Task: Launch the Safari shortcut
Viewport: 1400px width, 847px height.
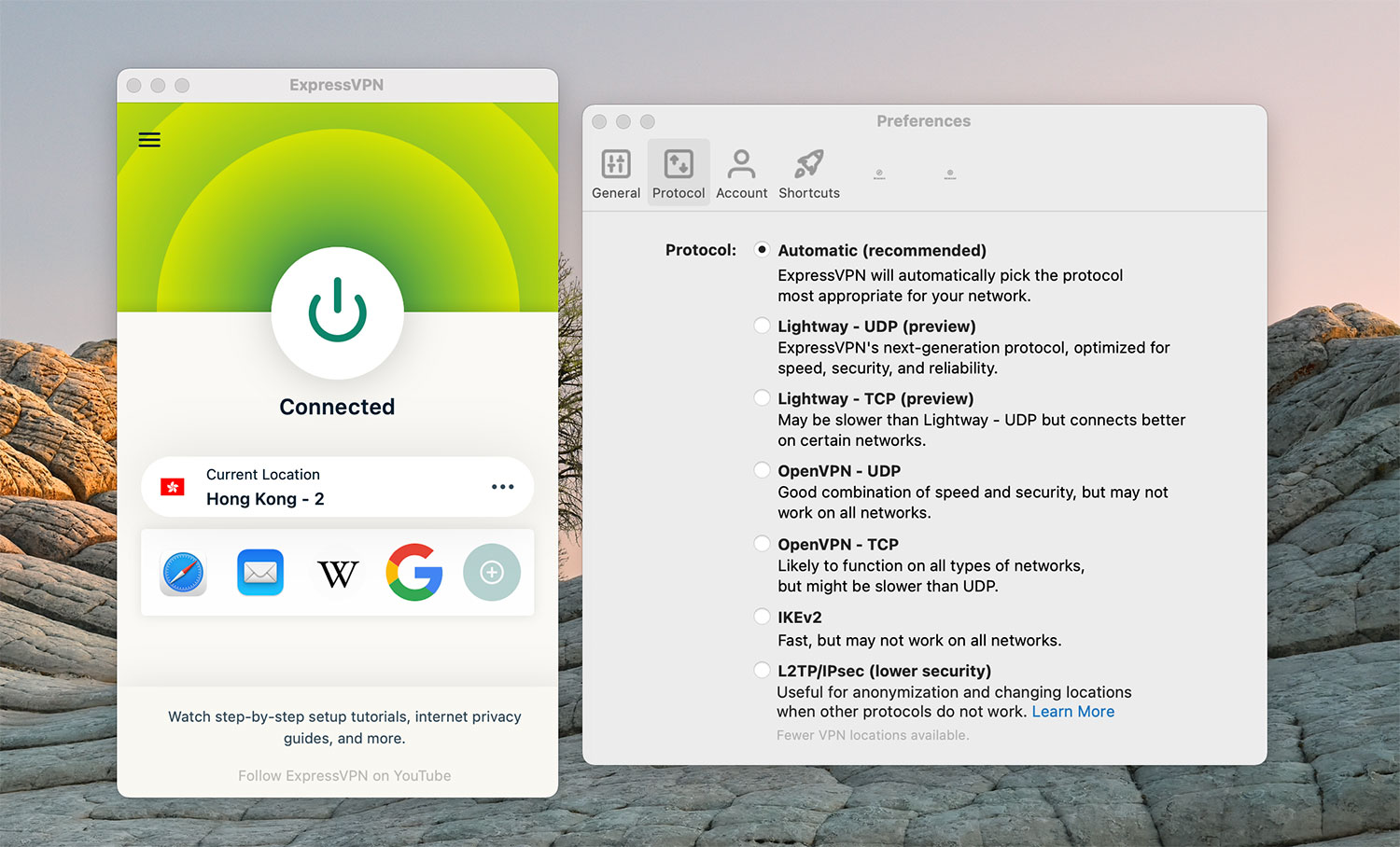Action: tap(183, 572)
